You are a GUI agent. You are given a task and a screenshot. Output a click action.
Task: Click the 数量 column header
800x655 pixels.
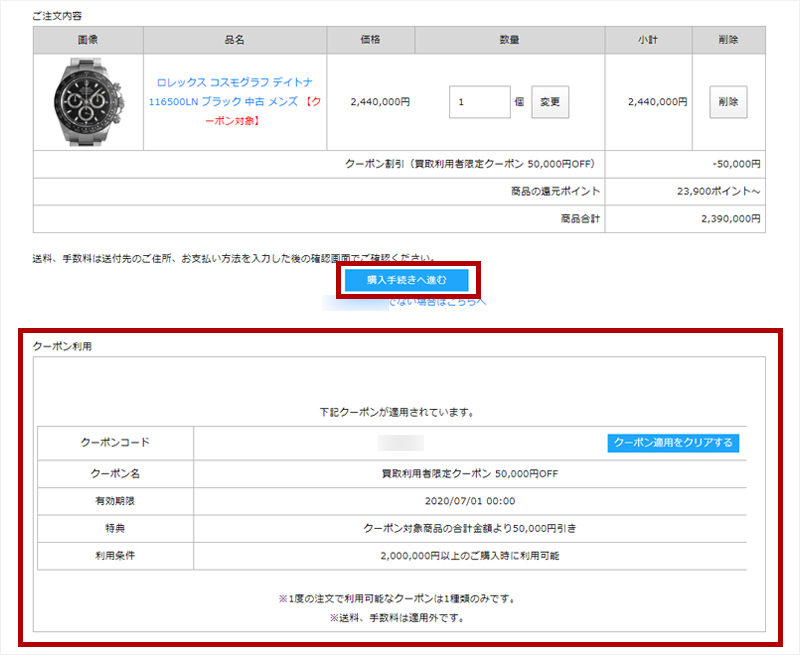pyautogui.click(x=509, y=40)
